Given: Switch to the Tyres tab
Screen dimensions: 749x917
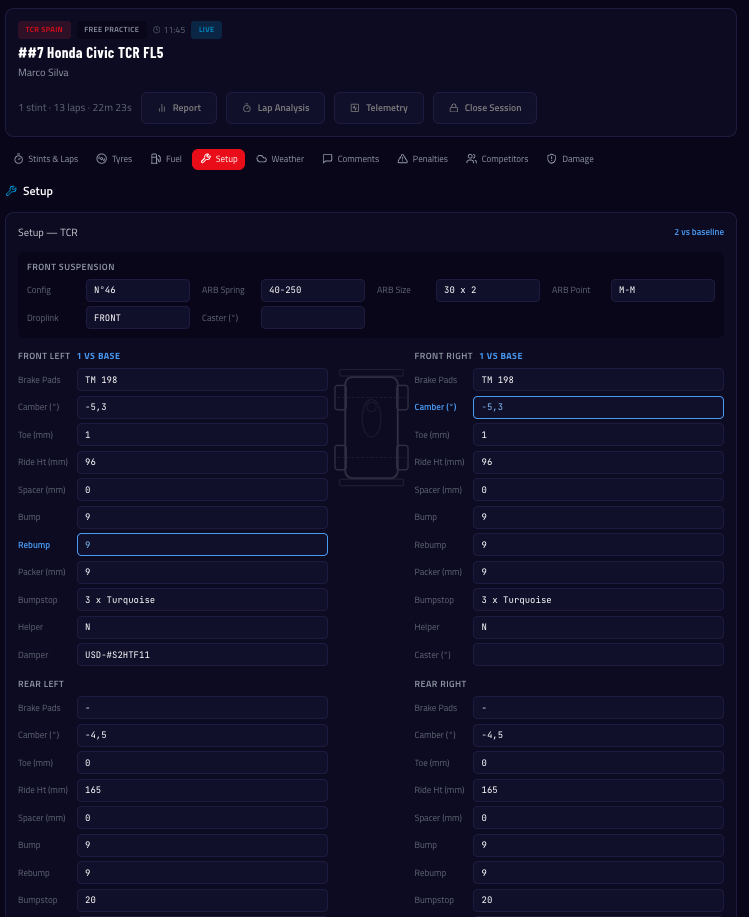Looking at the screenshot, I should pos(114,159).
